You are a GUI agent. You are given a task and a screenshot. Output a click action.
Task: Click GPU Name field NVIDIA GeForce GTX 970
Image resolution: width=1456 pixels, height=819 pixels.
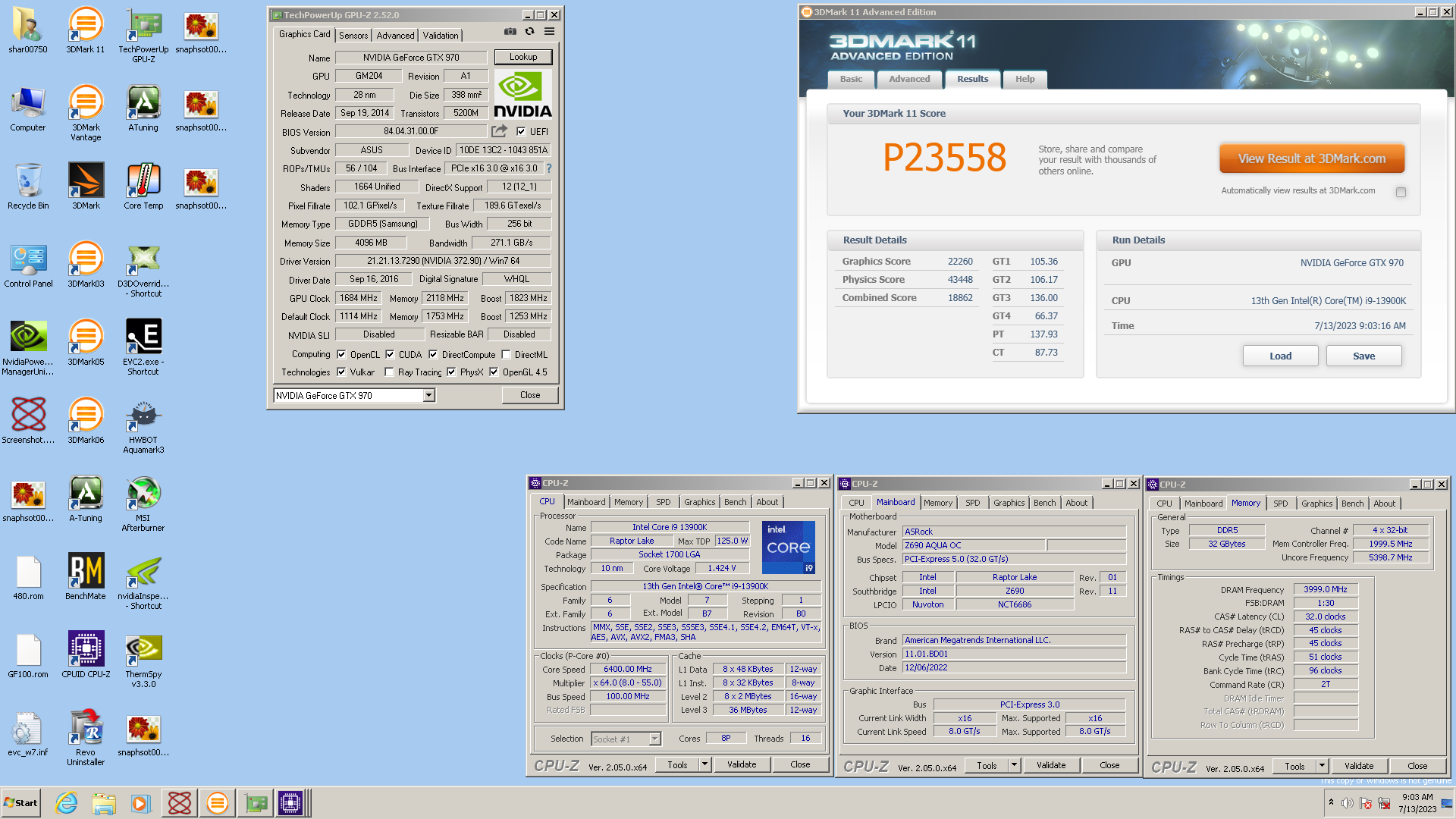pos(411,58)
